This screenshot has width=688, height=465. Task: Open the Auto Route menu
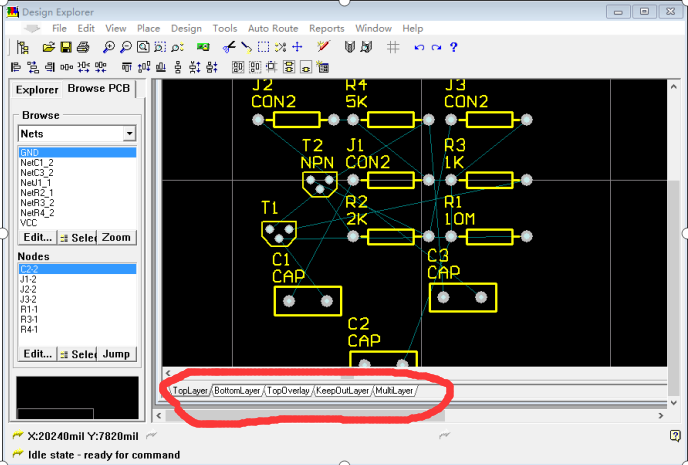click(273, 29)
